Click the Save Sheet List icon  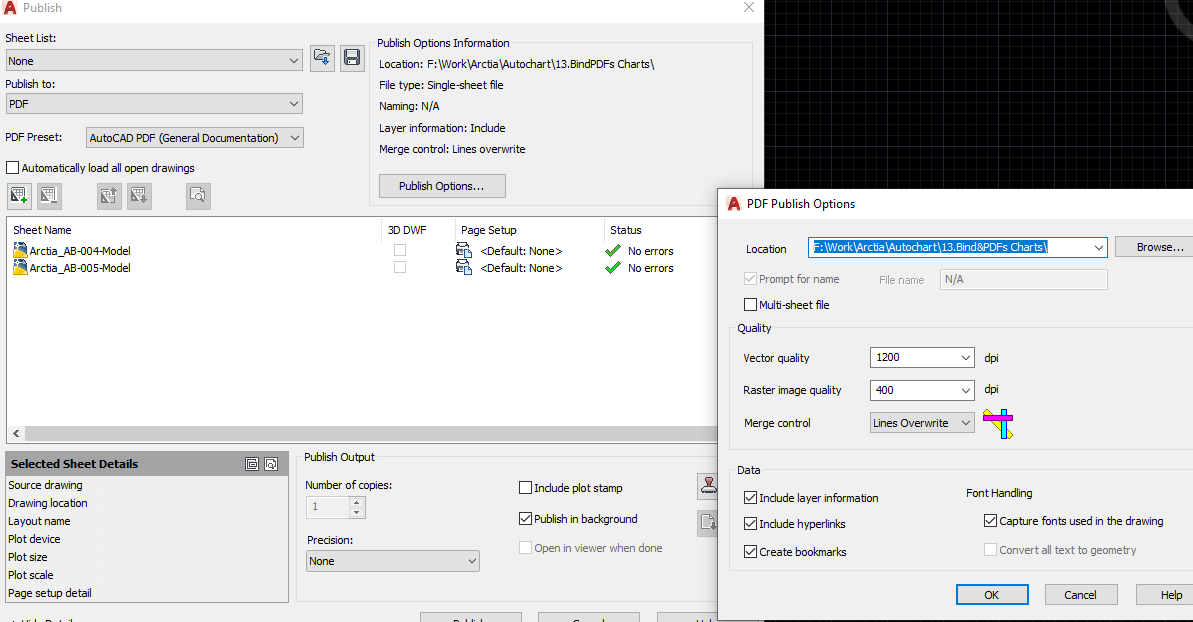click(x=352, y=58)
